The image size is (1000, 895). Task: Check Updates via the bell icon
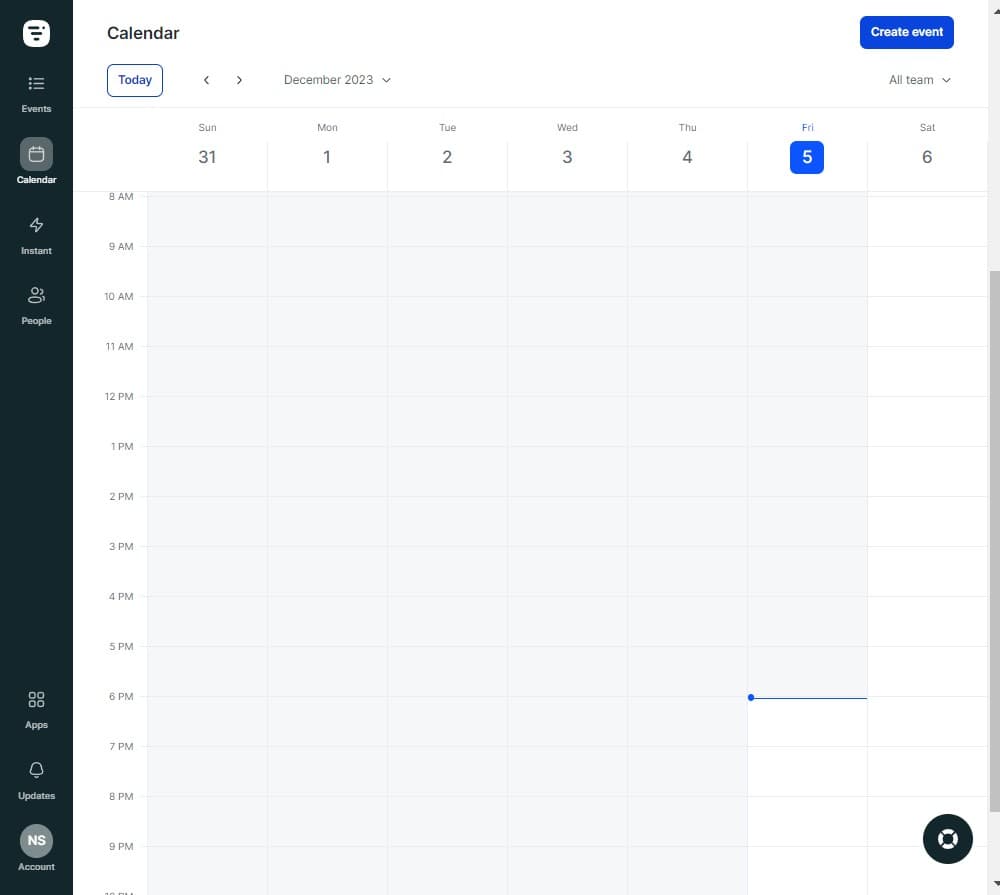point(36,777)
